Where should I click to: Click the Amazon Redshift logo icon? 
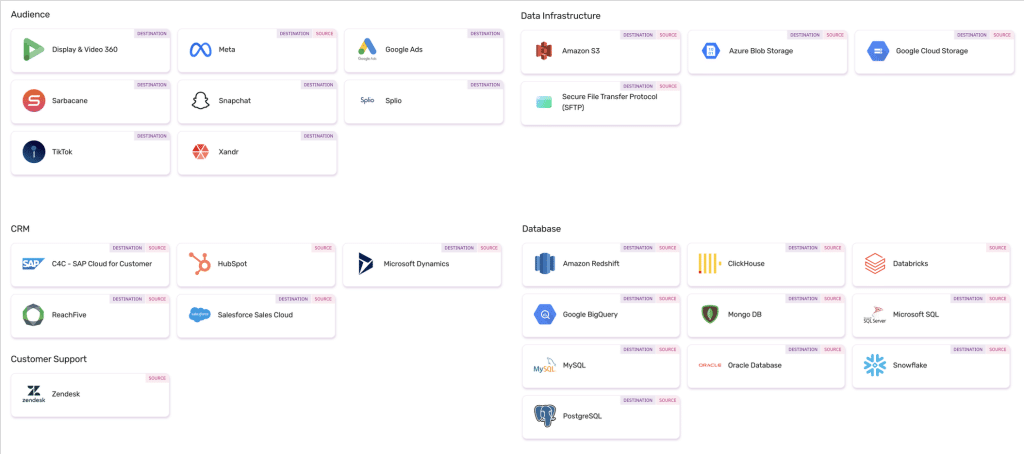coord(544,264)
